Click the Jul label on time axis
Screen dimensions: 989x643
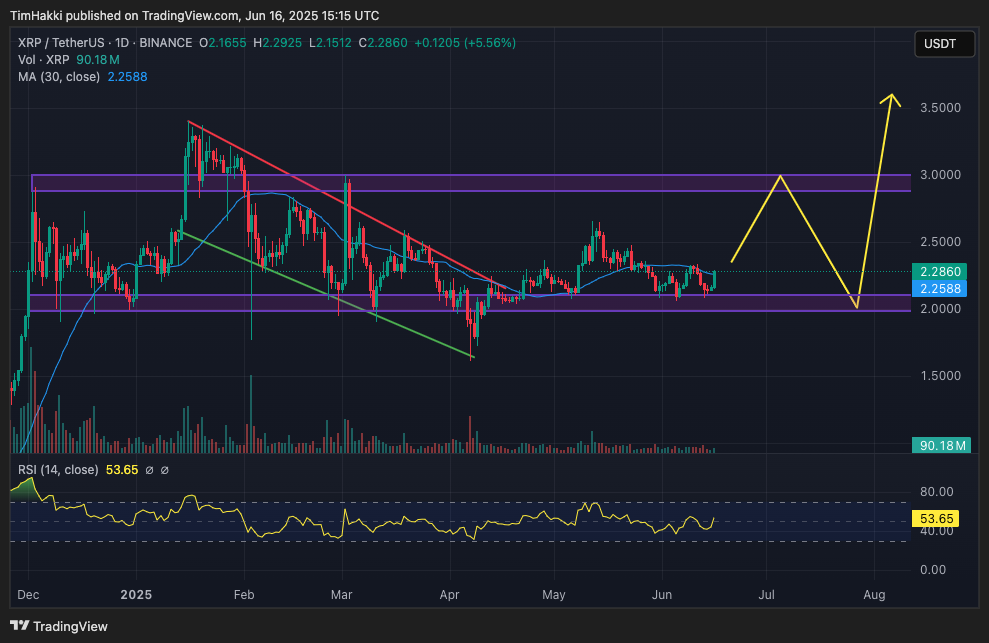766,595
